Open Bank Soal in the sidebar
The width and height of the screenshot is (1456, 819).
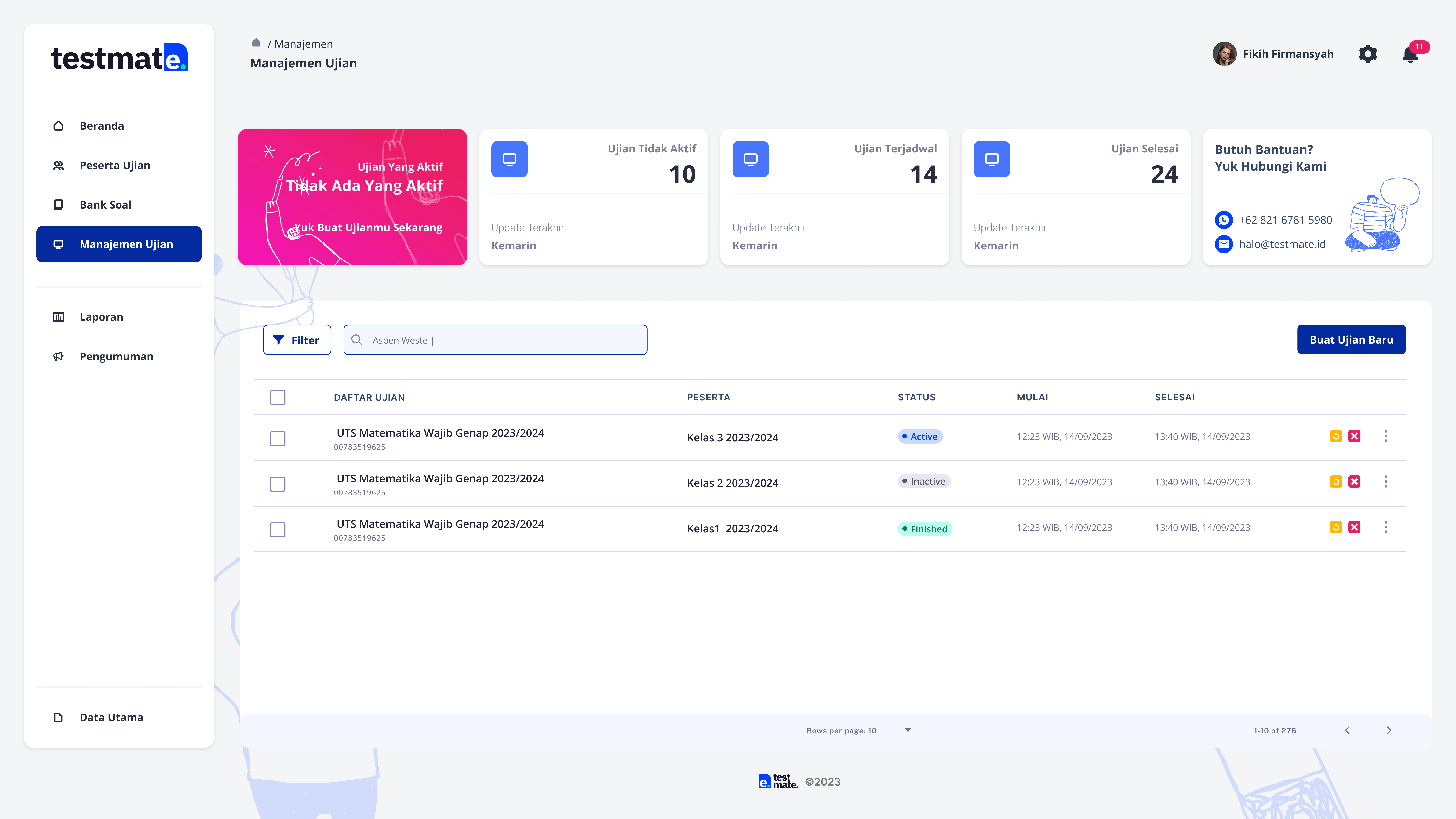(x=105, y=205)
